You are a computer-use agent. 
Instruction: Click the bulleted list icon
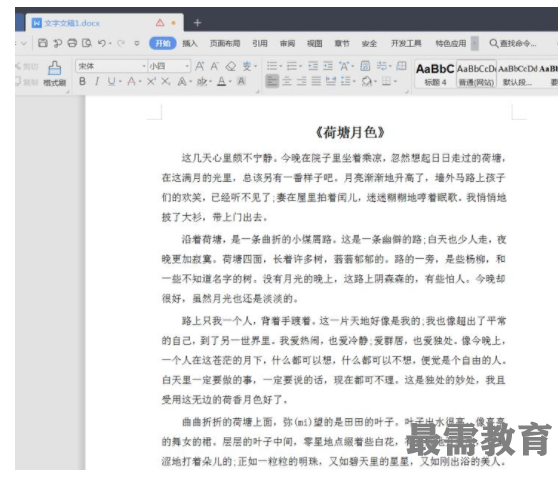pos(272,66)
